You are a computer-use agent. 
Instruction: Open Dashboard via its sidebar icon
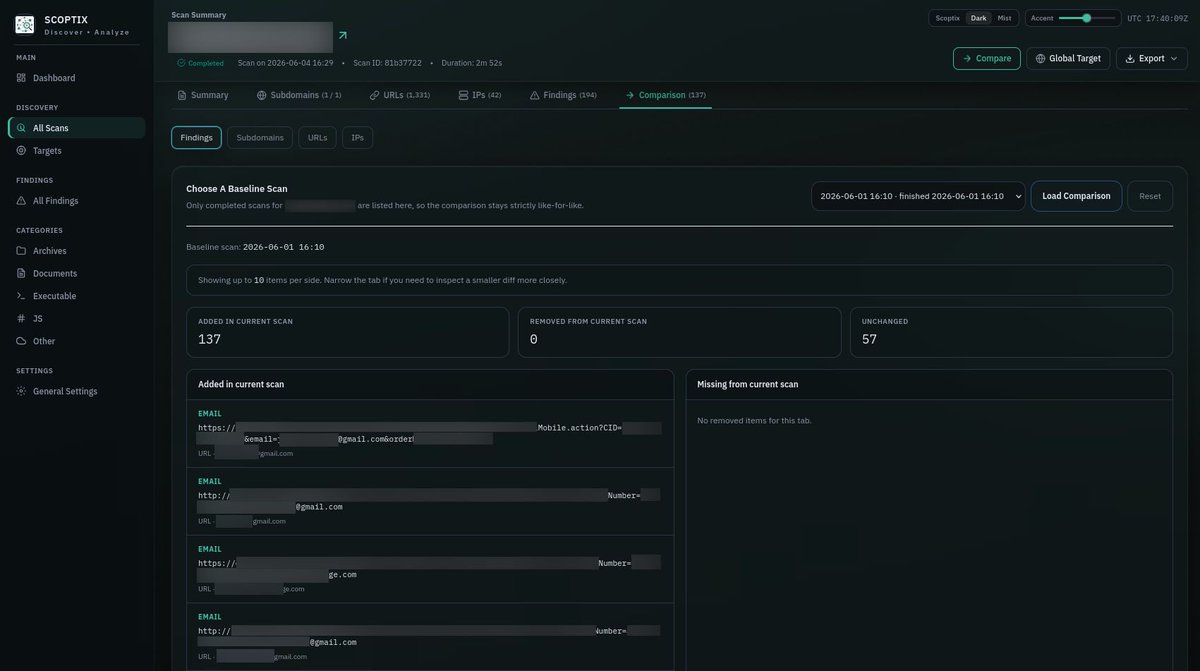coord(22,78)
